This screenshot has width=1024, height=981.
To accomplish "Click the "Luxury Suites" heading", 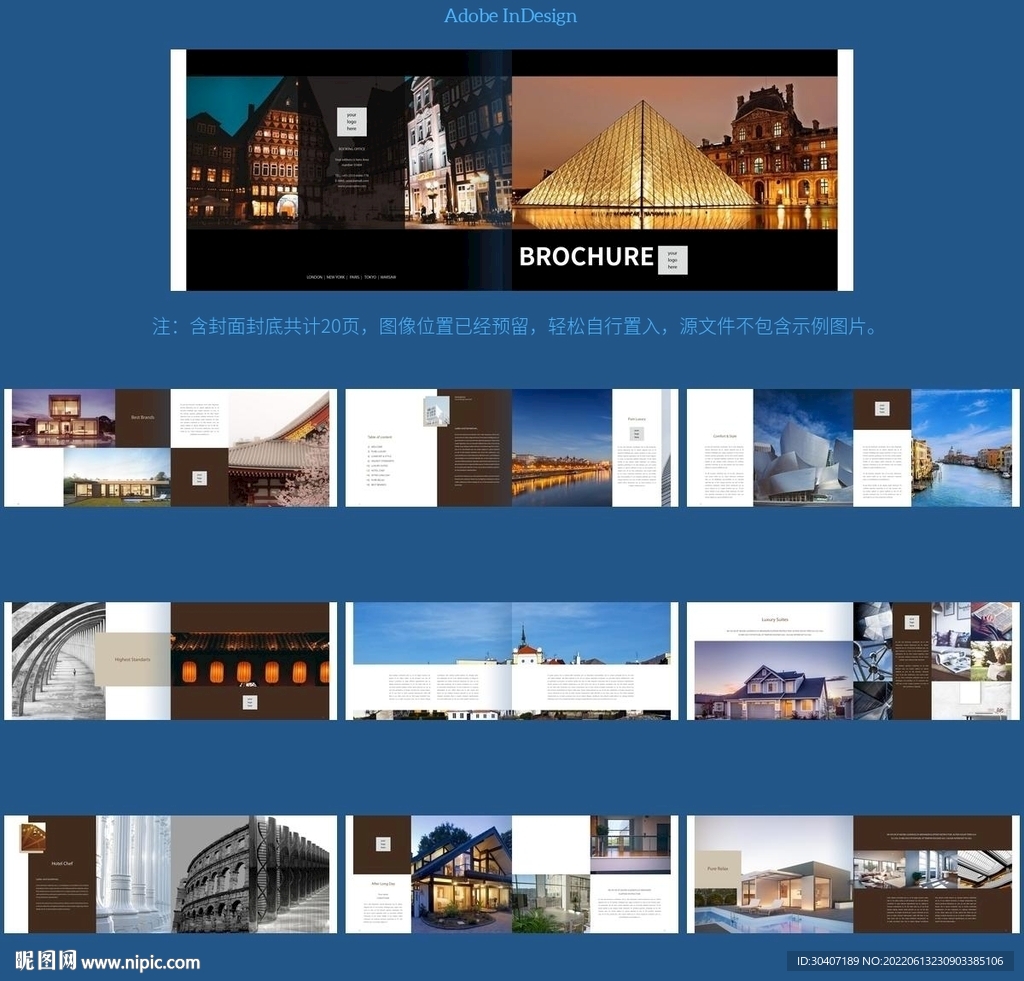I will tap(775, 619).
